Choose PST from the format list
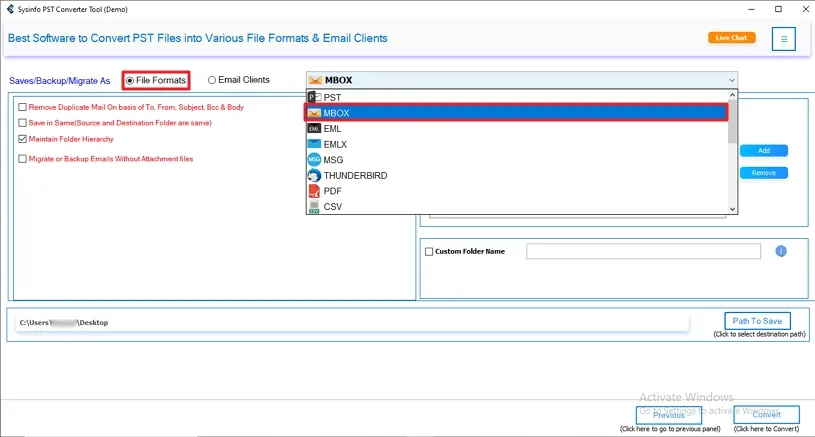The image size is (815, 437). (517, 97)
